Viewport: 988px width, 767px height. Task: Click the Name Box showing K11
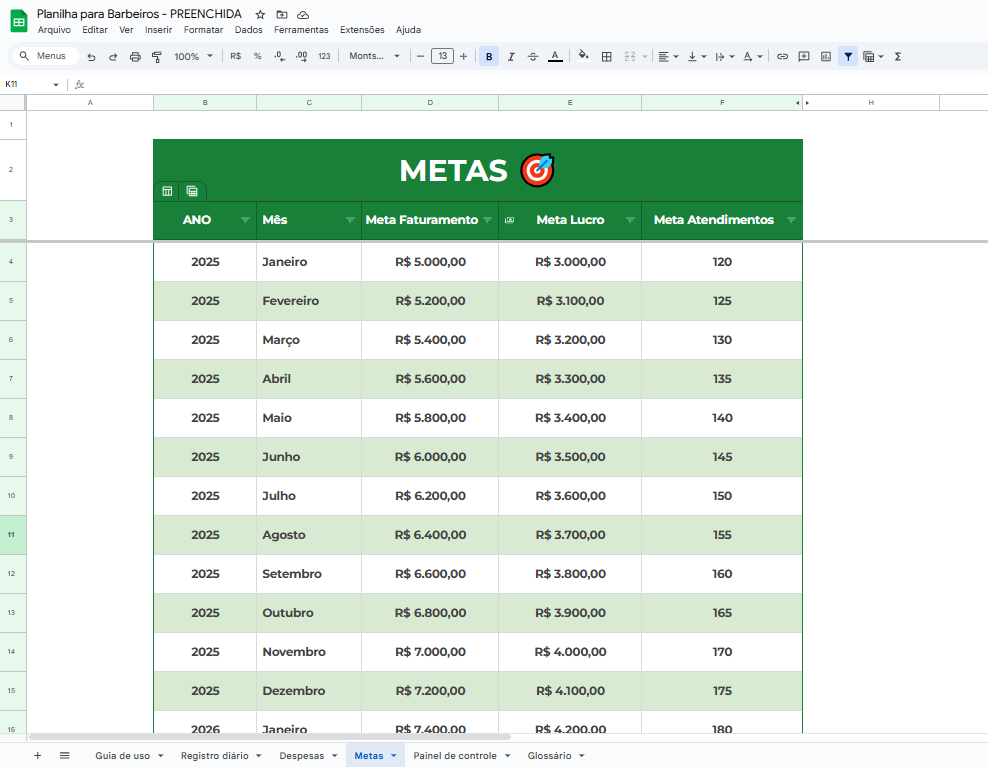point(30,85)
